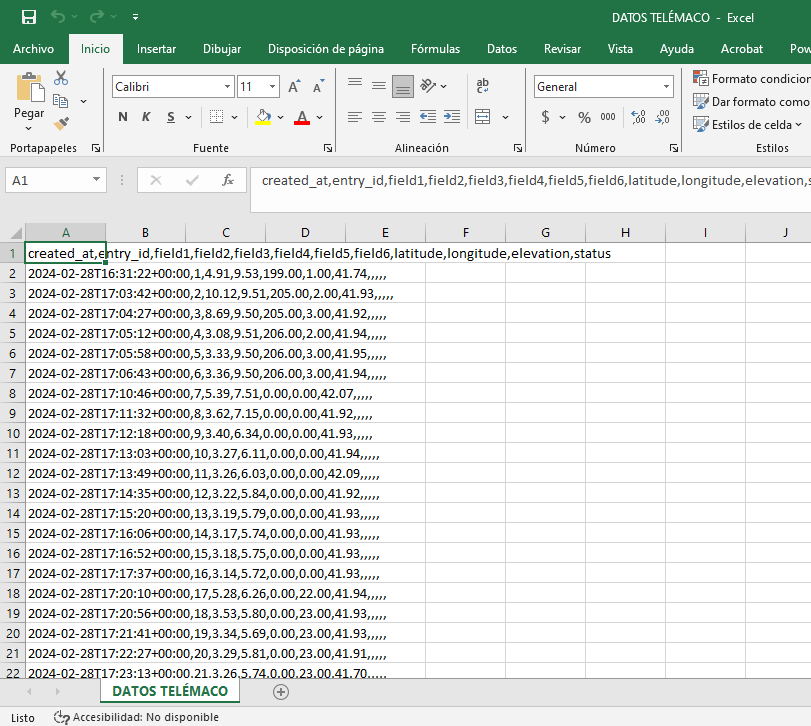Select bottom vertical alignment icon
The height and width of the screenshot is (726, 811).
(x=402, y=86)
